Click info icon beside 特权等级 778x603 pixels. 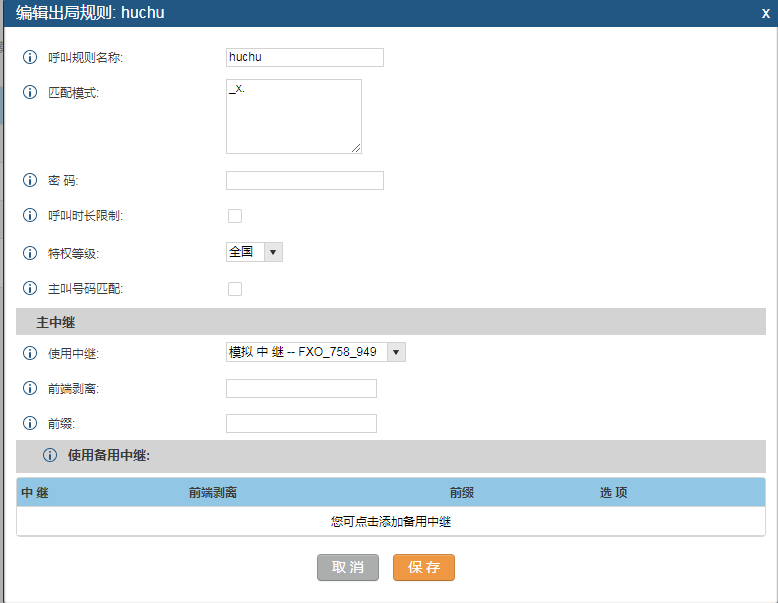coord(29,253)
